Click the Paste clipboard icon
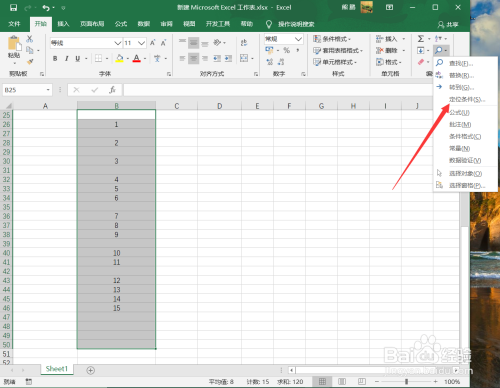500x388 pixels. pos(14,44)
